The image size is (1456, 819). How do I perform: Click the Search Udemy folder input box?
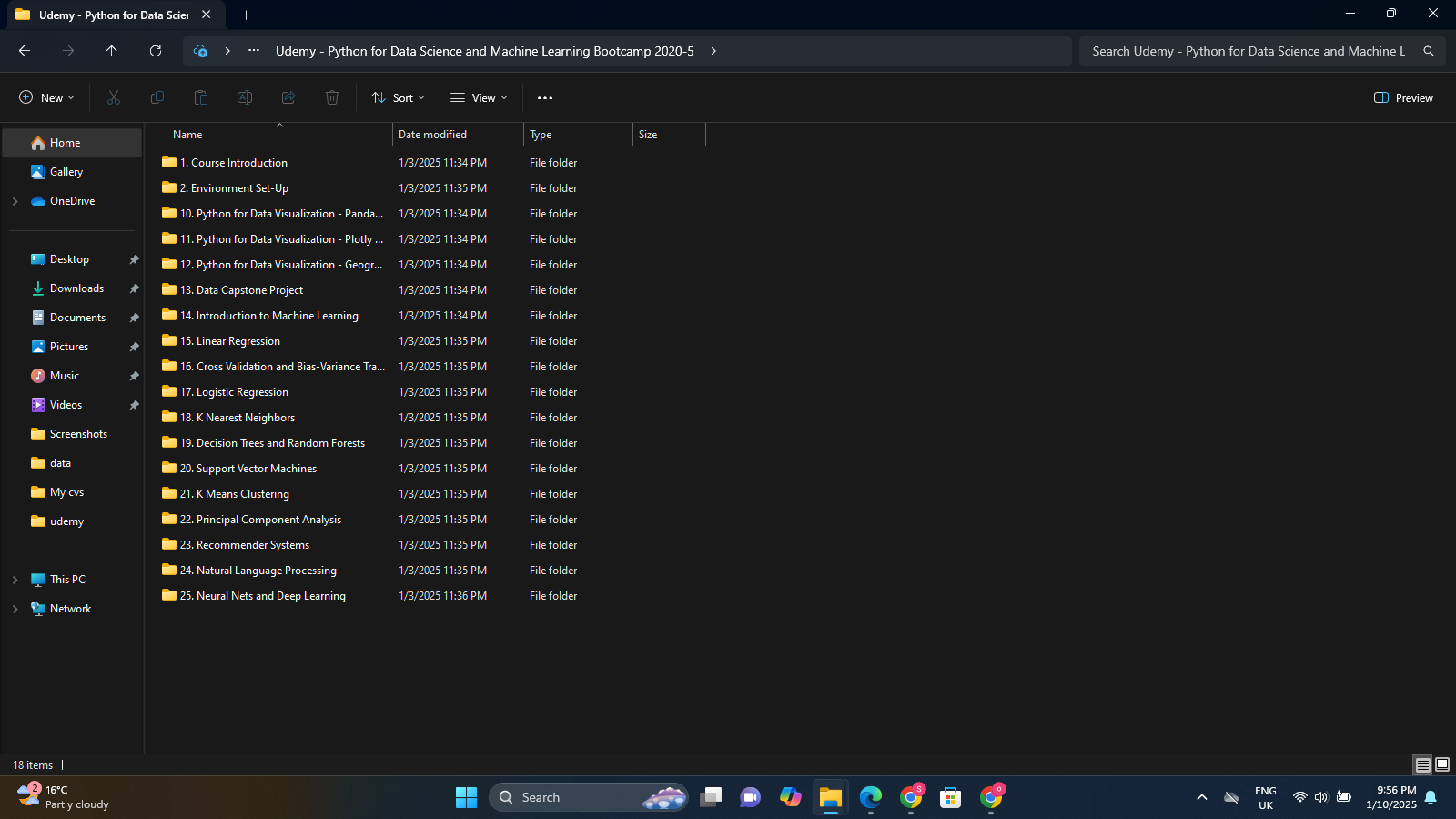(x=1249, y=51)
